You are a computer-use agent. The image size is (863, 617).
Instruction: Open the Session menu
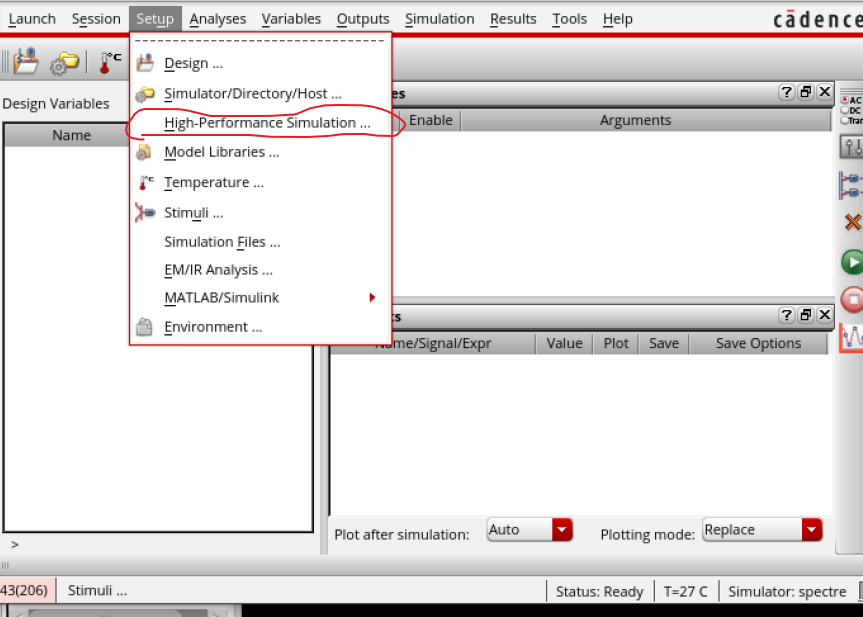[x=96, y=19]
